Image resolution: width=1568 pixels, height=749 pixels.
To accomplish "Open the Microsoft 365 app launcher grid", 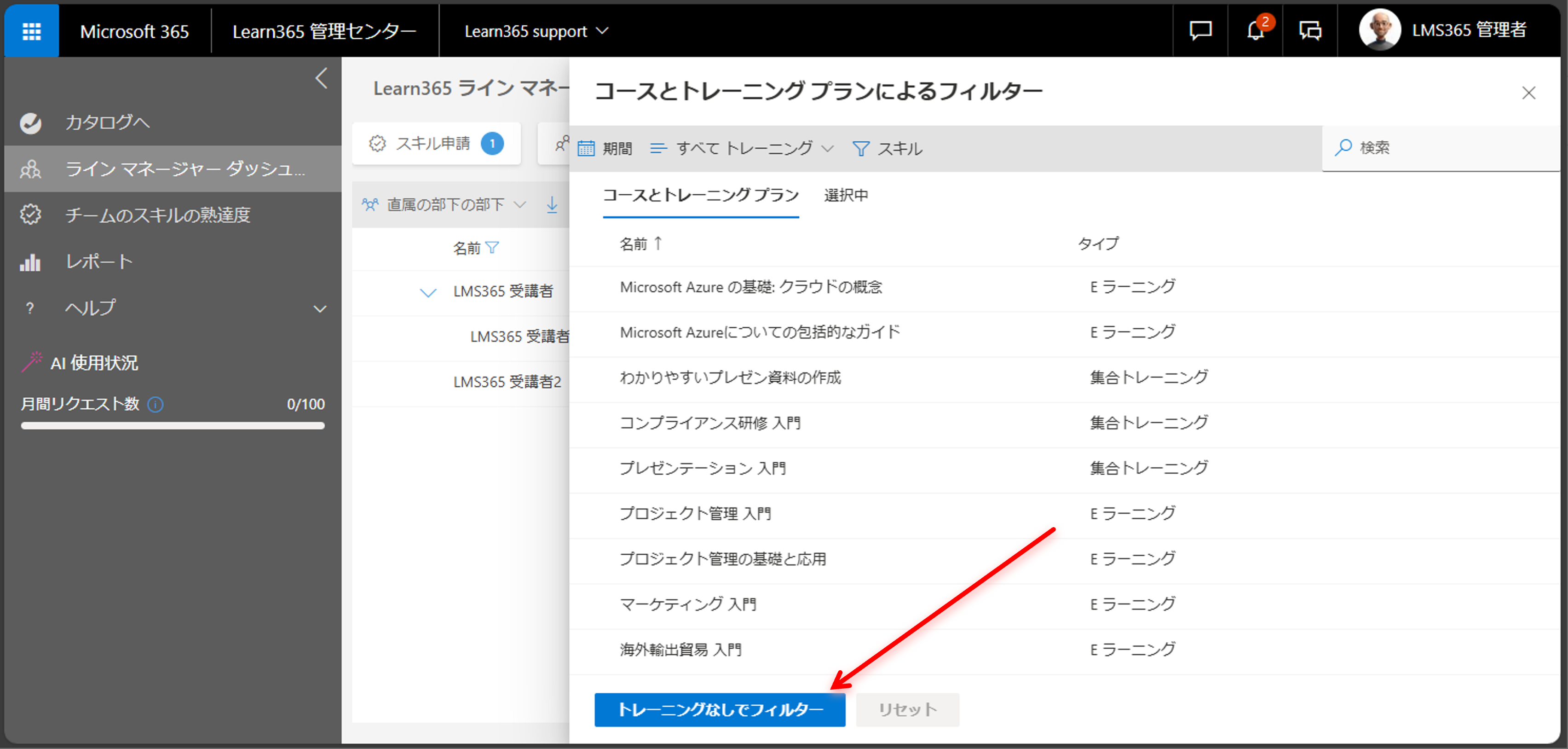I will point(32,31).
